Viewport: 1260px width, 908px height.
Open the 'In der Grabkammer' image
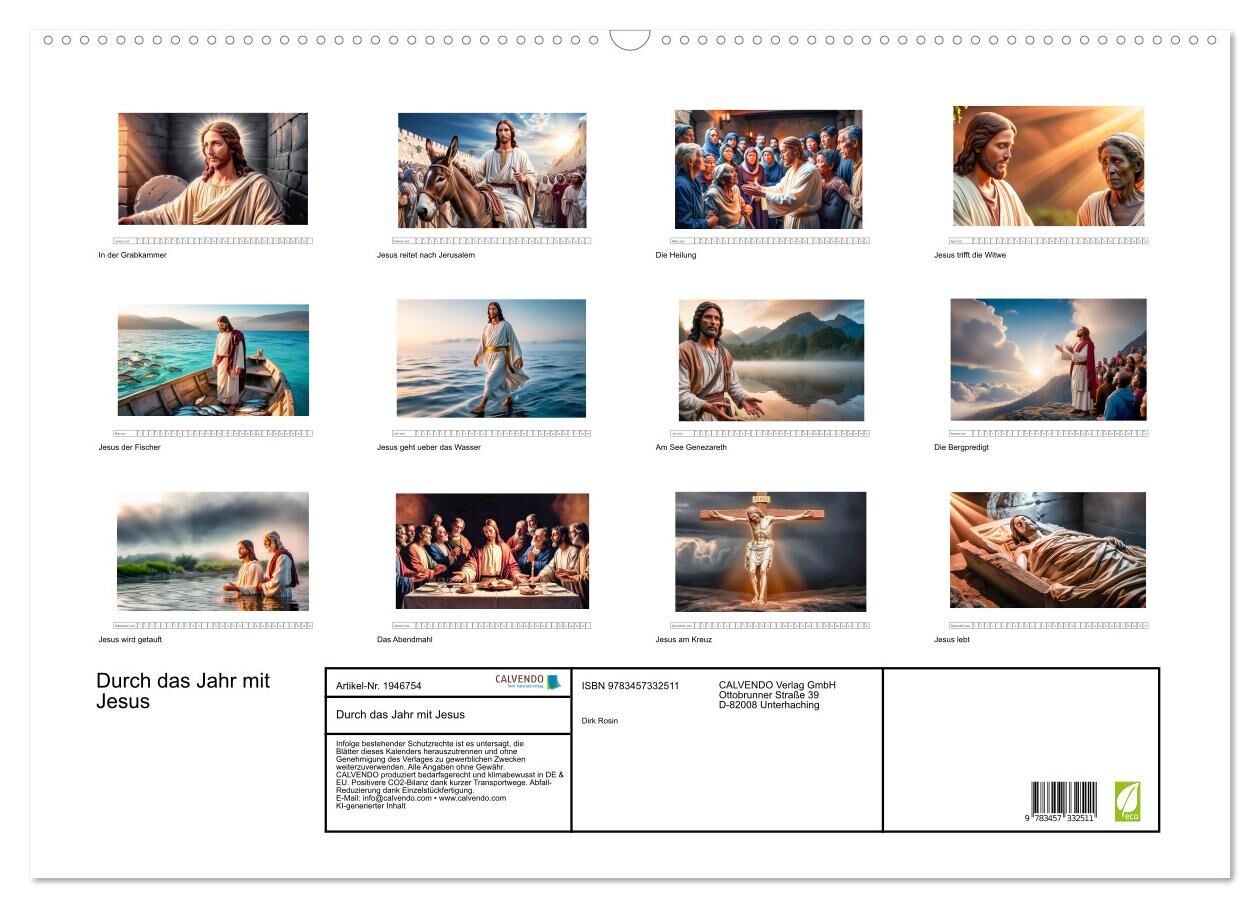[x=213, y=168]
